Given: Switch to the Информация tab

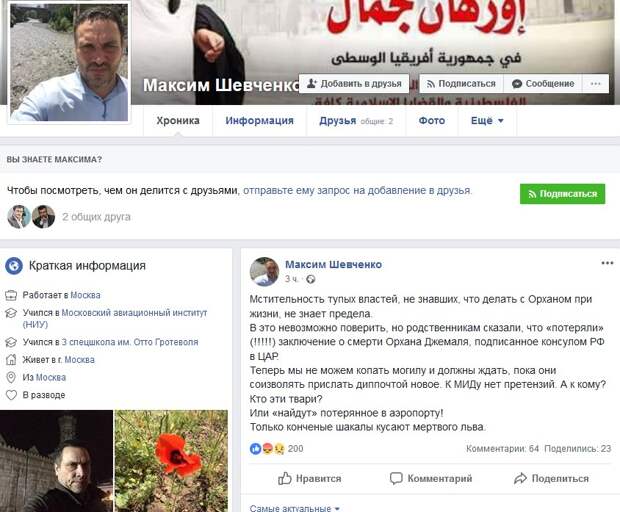Looking at the screenshot, I should click(x=259, y=121).
